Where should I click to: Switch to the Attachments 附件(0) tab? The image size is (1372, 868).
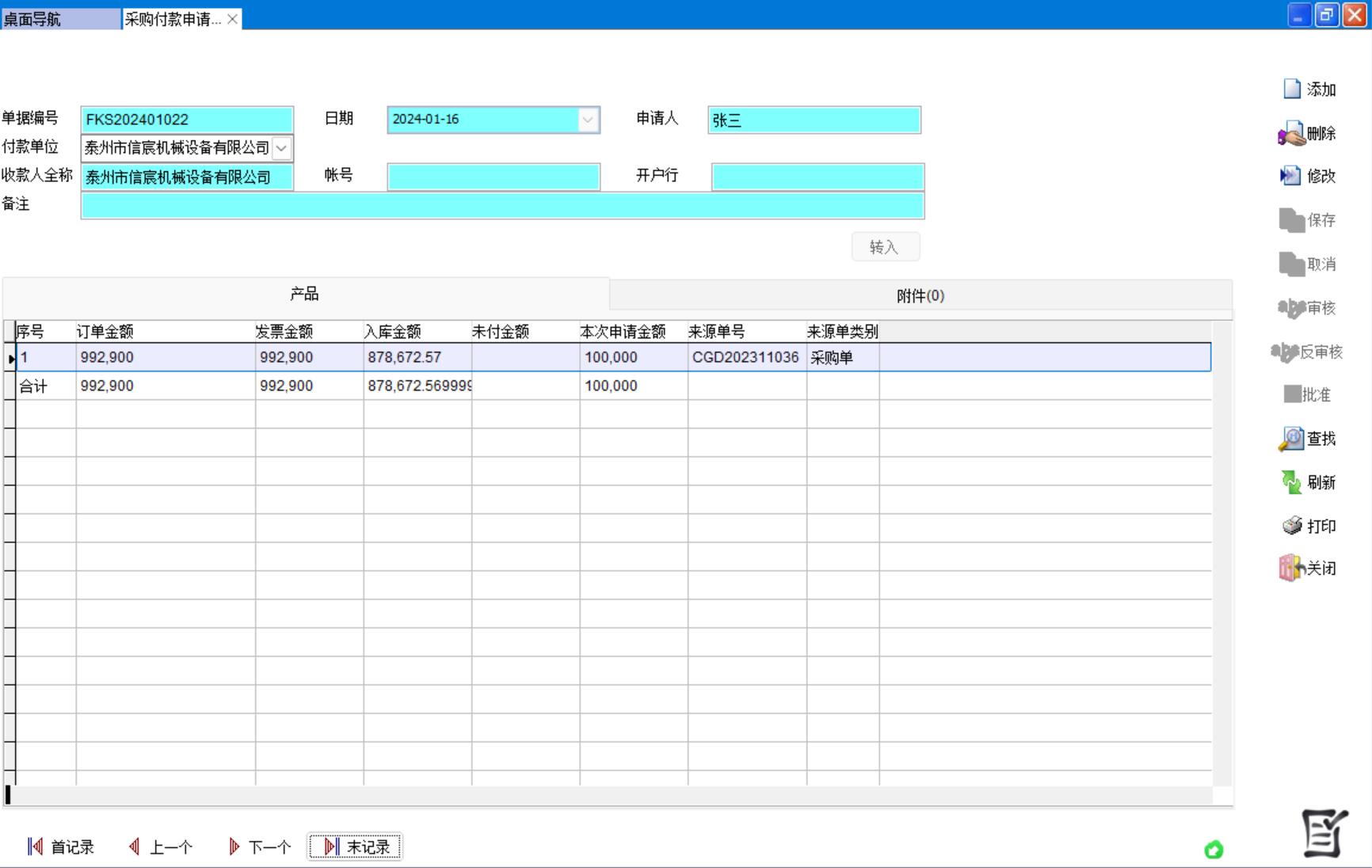click(x=920, y=295)
